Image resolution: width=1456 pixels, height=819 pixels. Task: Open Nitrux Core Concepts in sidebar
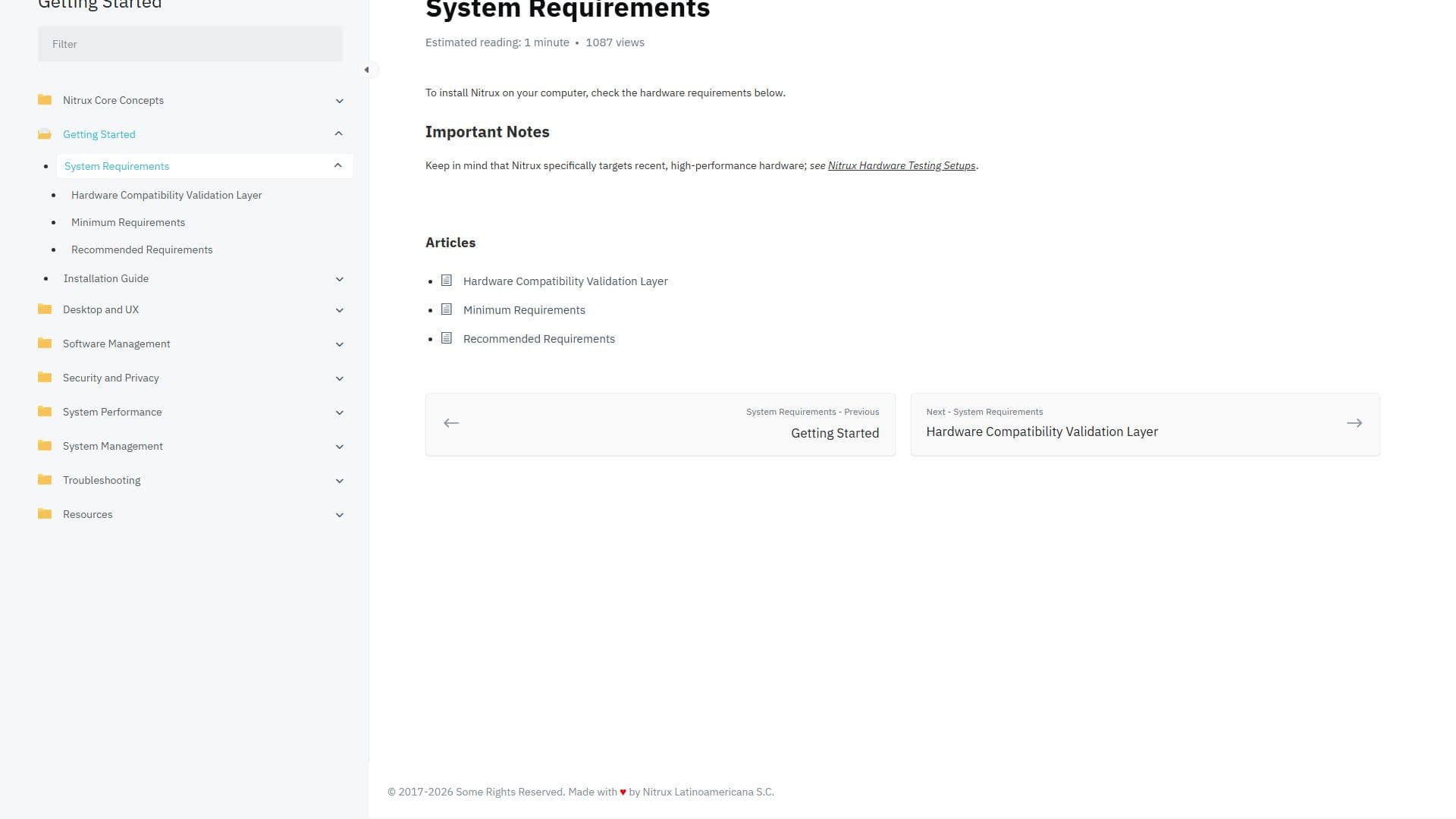point(113,100)
